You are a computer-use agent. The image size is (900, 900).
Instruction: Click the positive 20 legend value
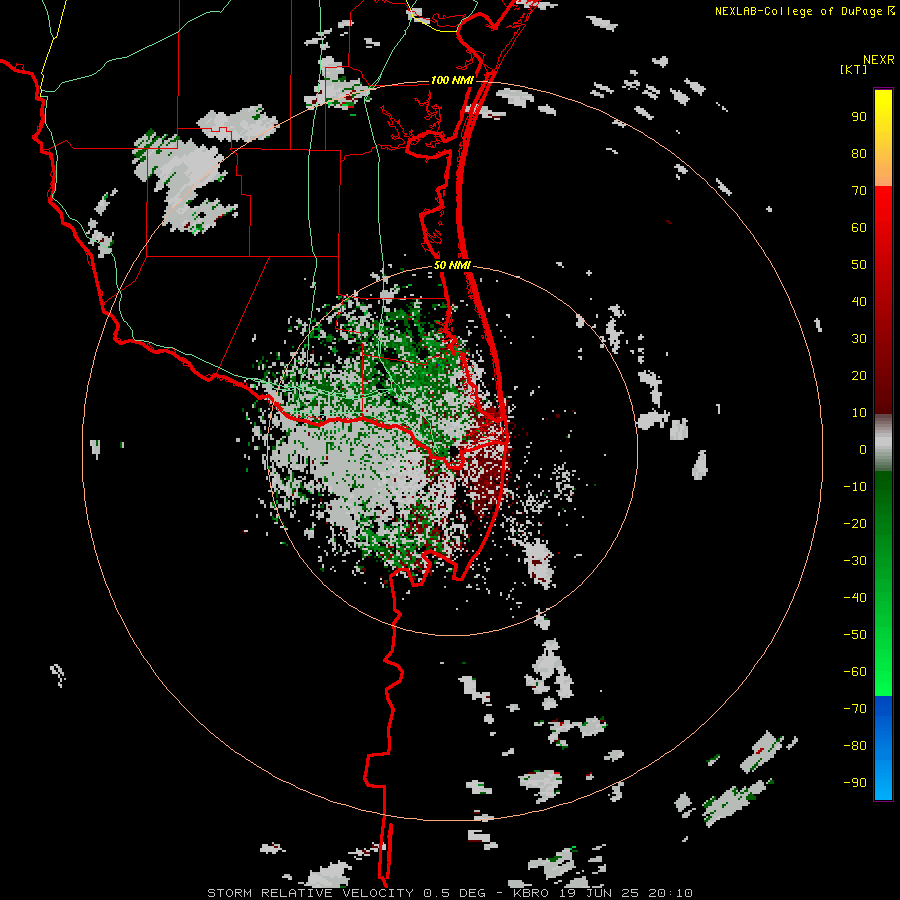(859, 376)
